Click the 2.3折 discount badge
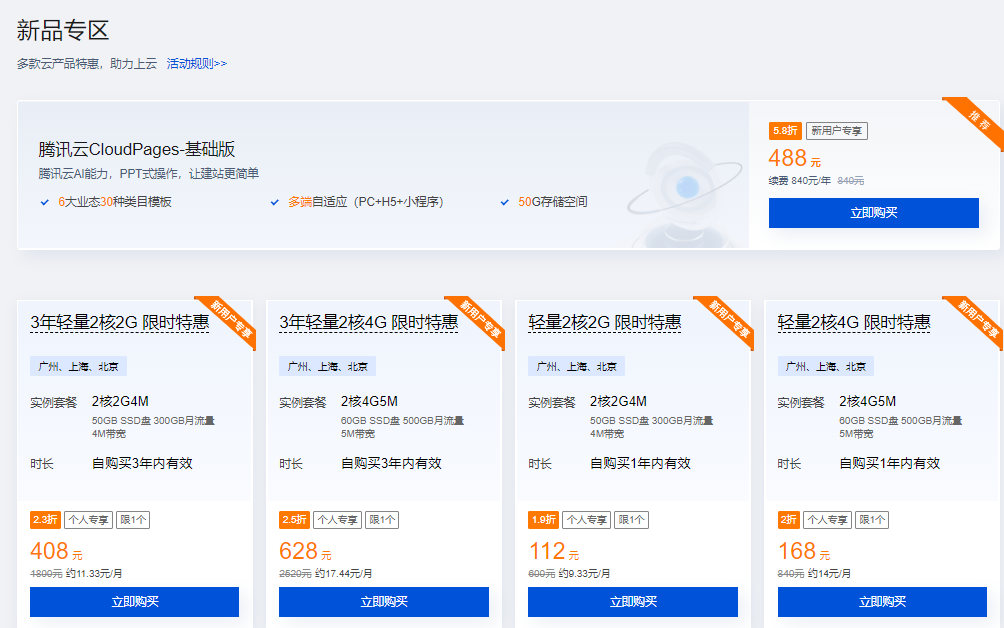The height and width of the screenshot is (628, 1004). (45, 520)
